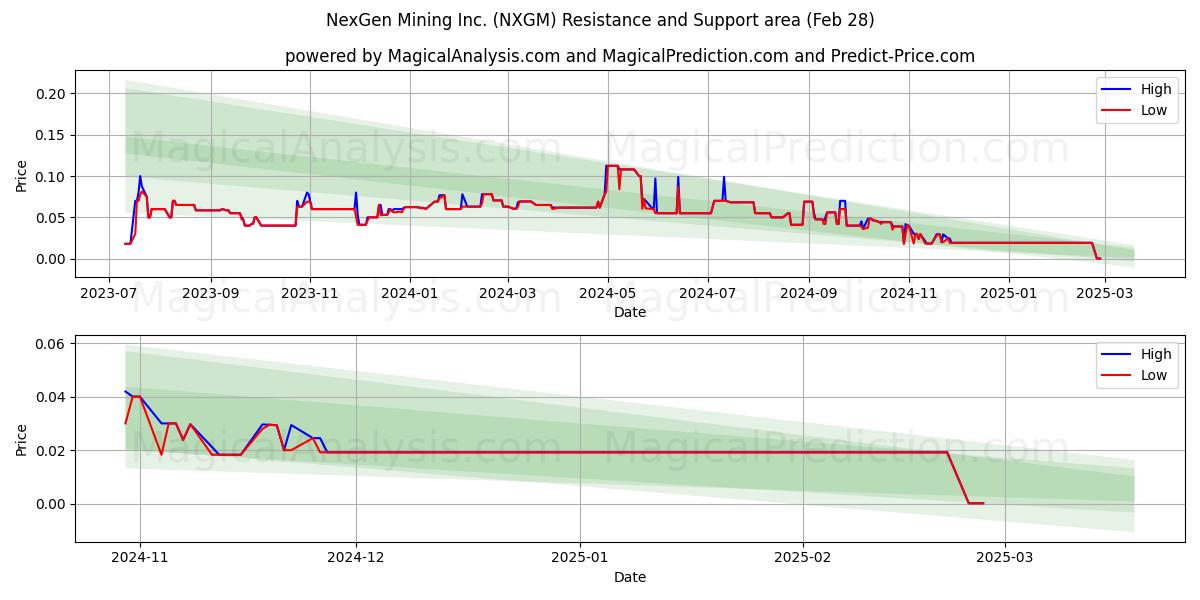Click the '2025-03' x-axis label in top chart
The height and width of the screenshot is (600, 1200).
coord(1105,294)
